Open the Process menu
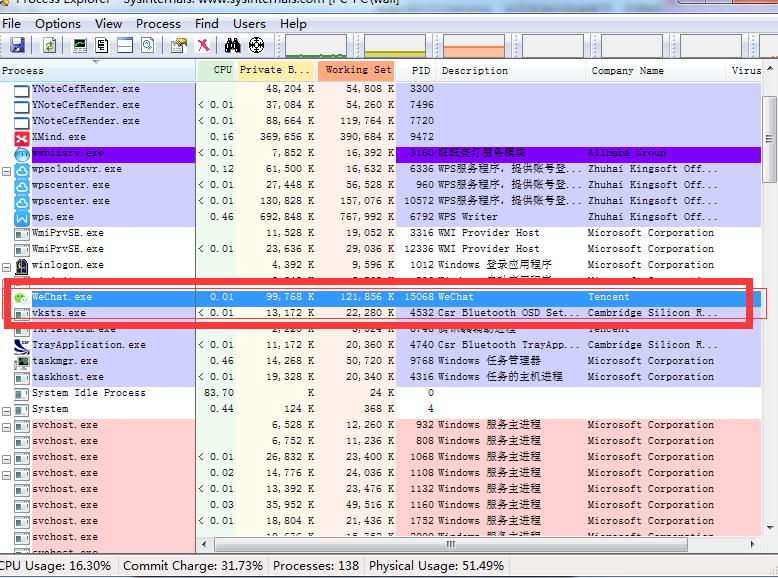This screenshot has width=778, height=578. 158,24
